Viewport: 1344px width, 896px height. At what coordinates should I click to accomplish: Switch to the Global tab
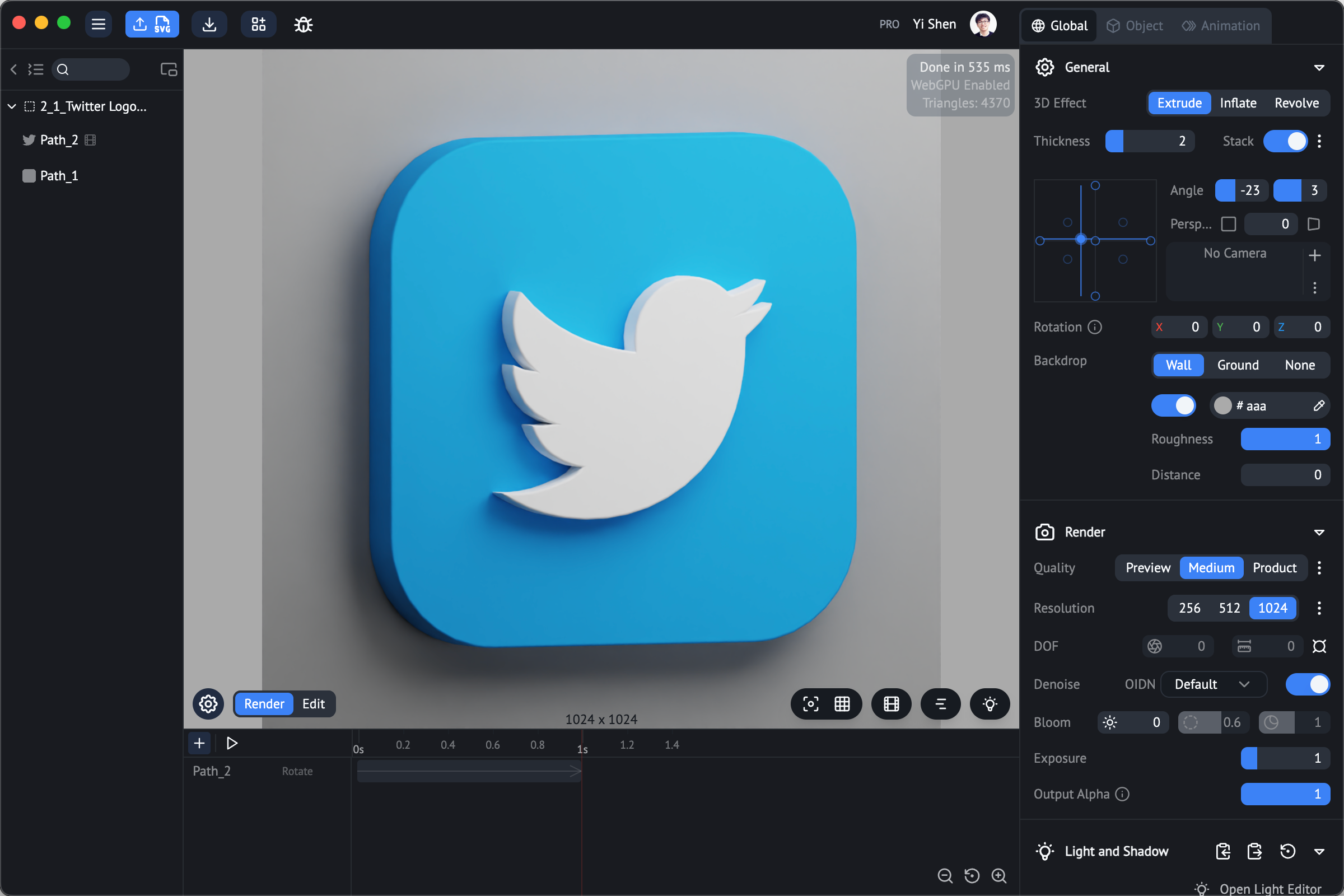pyautogui.click(x=1060, y=26)
